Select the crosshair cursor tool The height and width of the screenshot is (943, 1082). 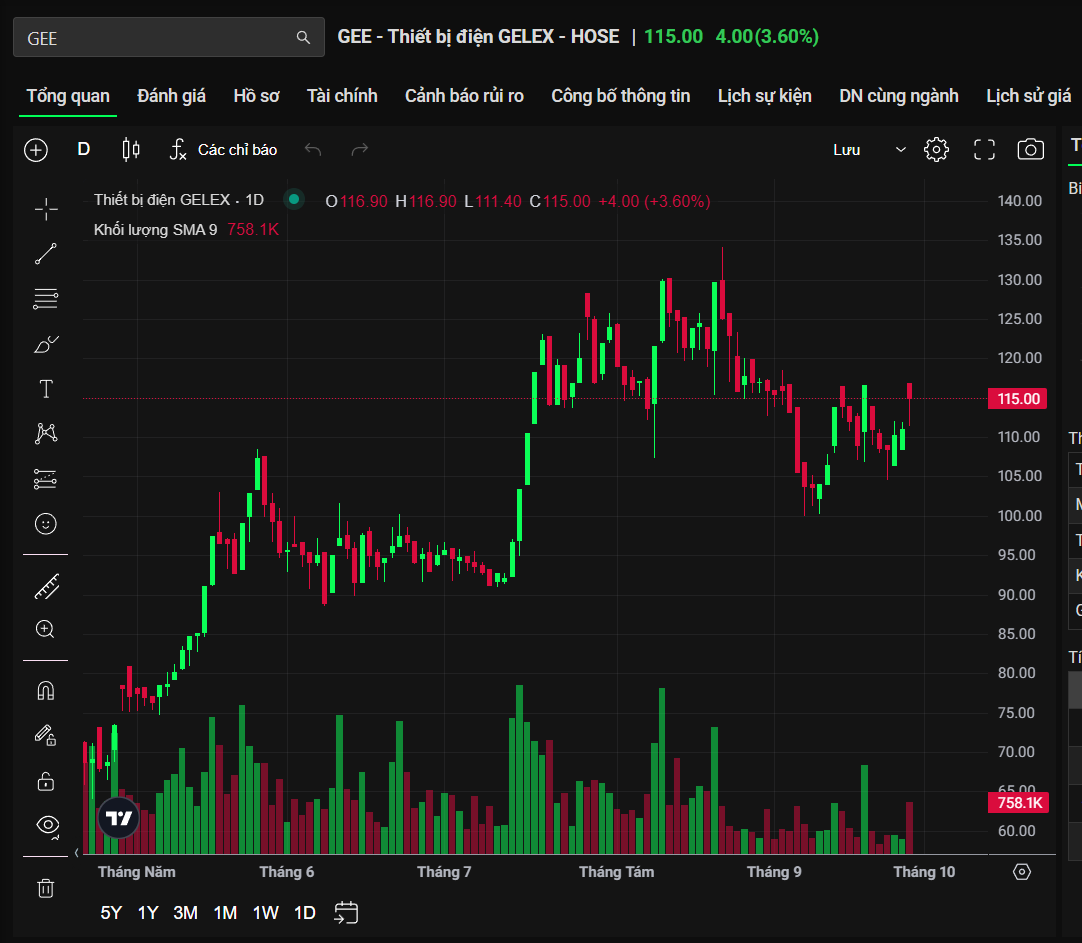point(46,209)
